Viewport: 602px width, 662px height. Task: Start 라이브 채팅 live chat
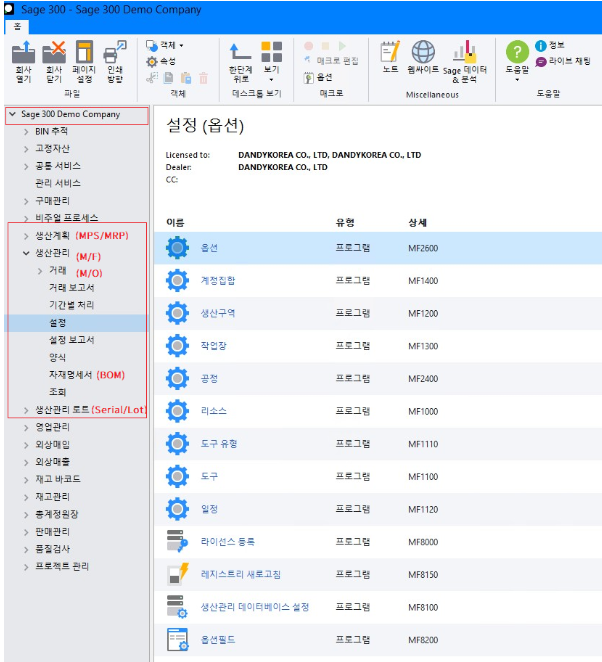point(563,62)
